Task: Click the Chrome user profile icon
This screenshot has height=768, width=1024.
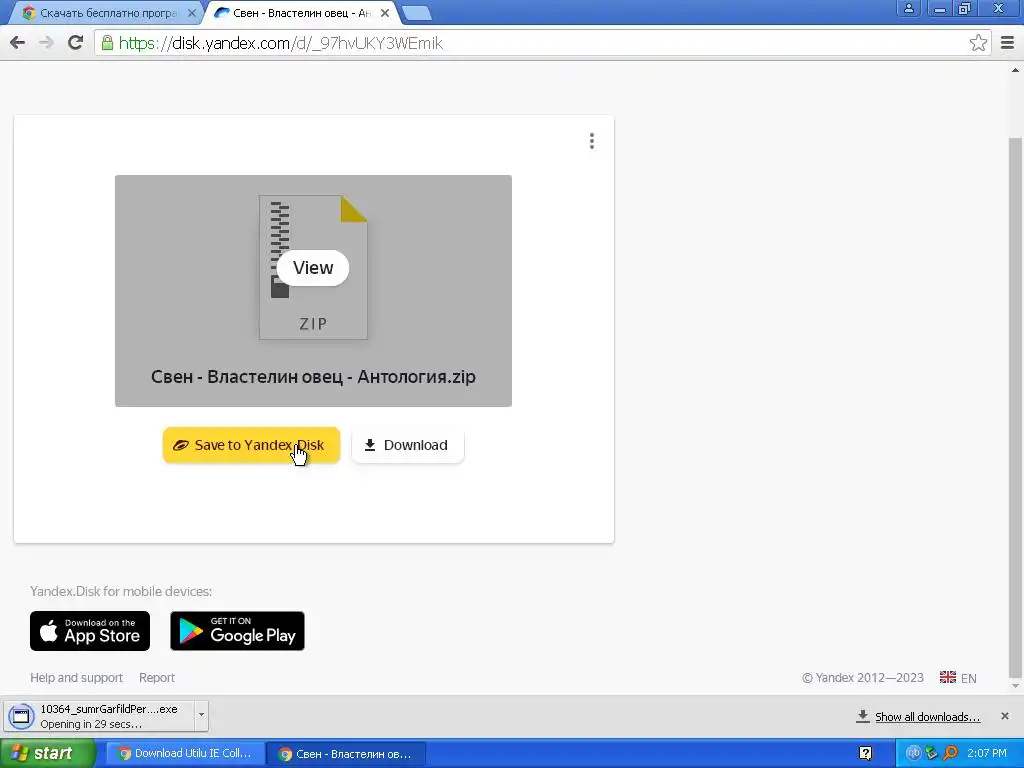Action: [908, 8]
